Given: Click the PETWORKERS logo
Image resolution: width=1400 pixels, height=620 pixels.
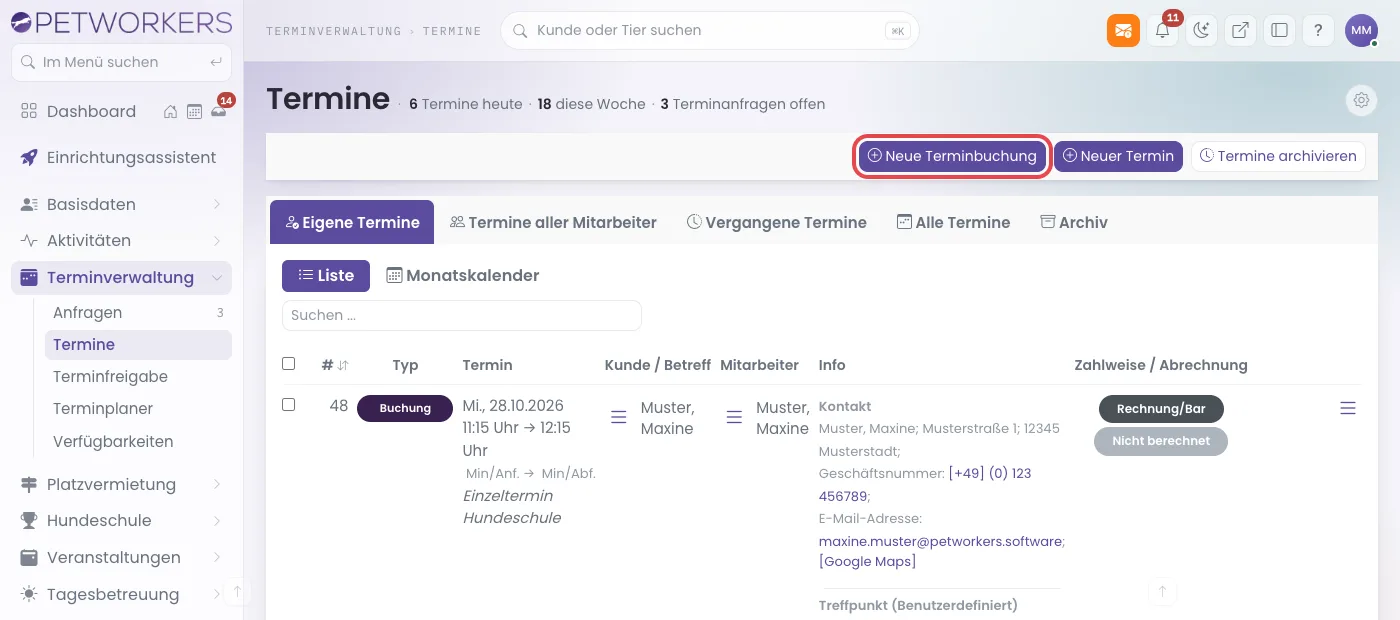Looking at the screenshot, I should [121, 22].
